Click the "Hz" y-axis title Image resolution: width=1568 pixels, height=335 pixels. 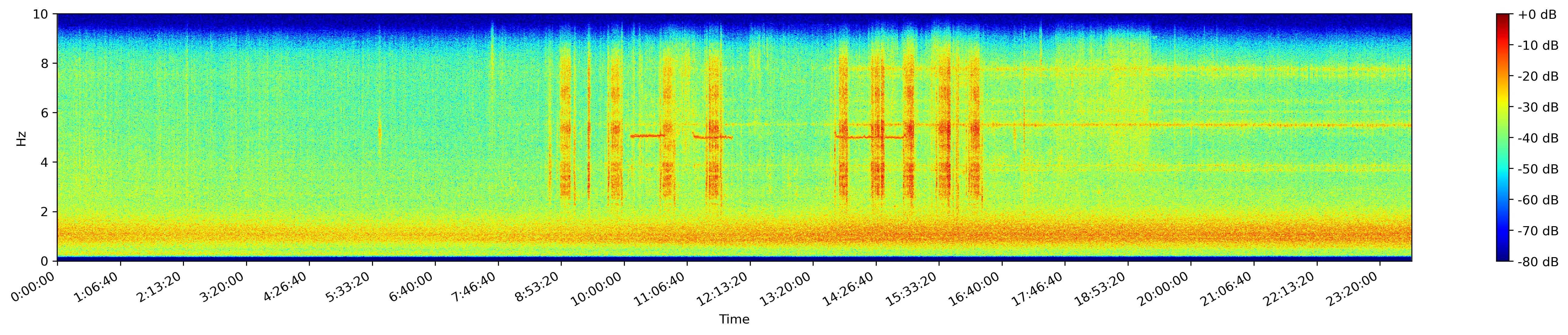tap(21, 138)
